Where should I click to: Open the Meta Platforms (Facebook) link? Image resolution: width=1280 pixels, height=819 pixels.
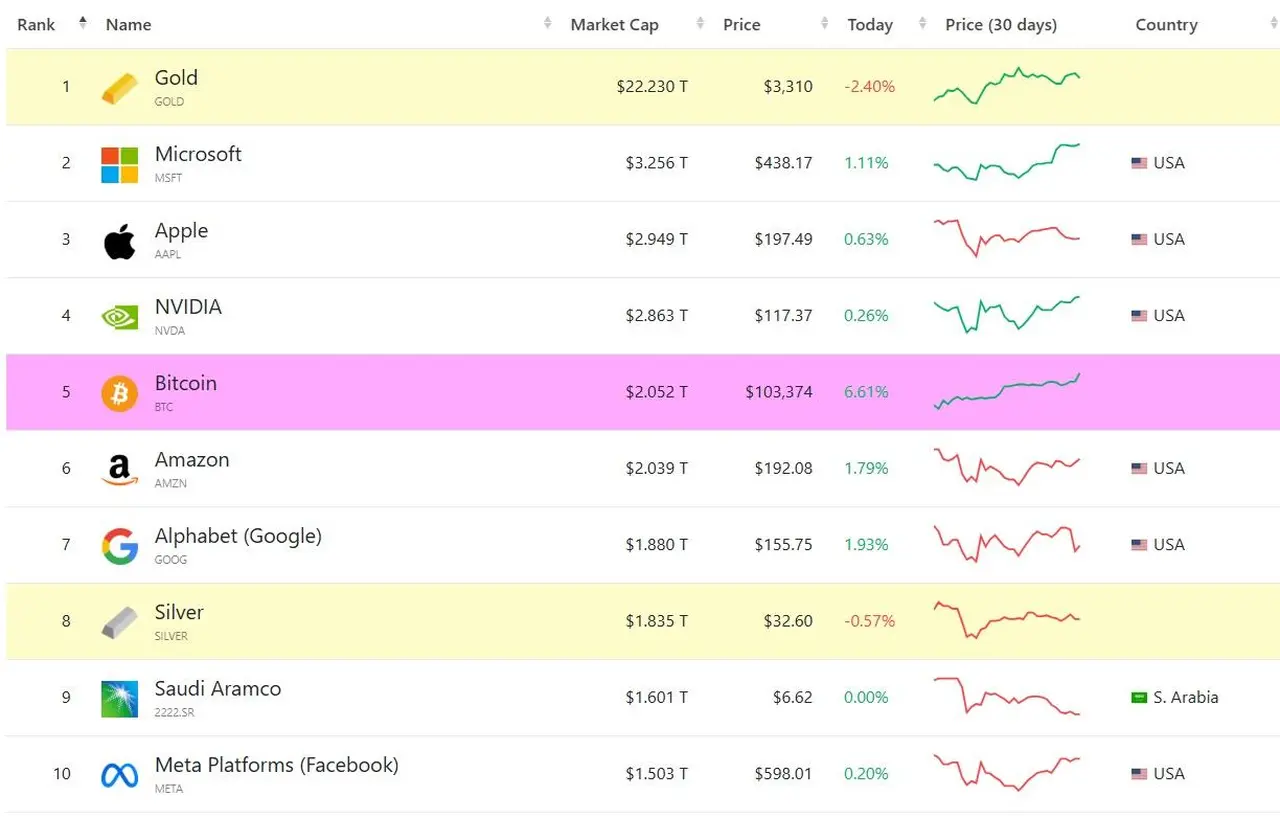(x=277, y=765)
